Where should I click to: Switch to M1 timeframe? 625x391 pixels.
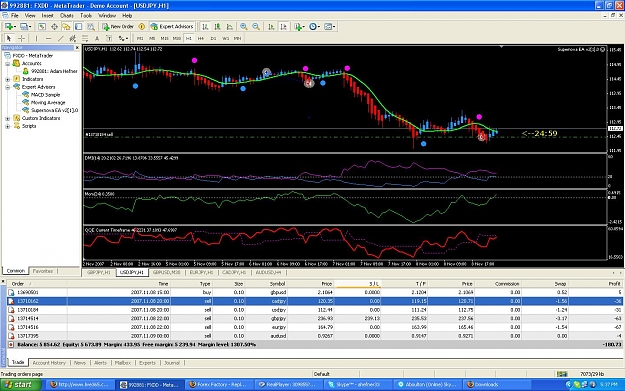click(x=140, y=38)
